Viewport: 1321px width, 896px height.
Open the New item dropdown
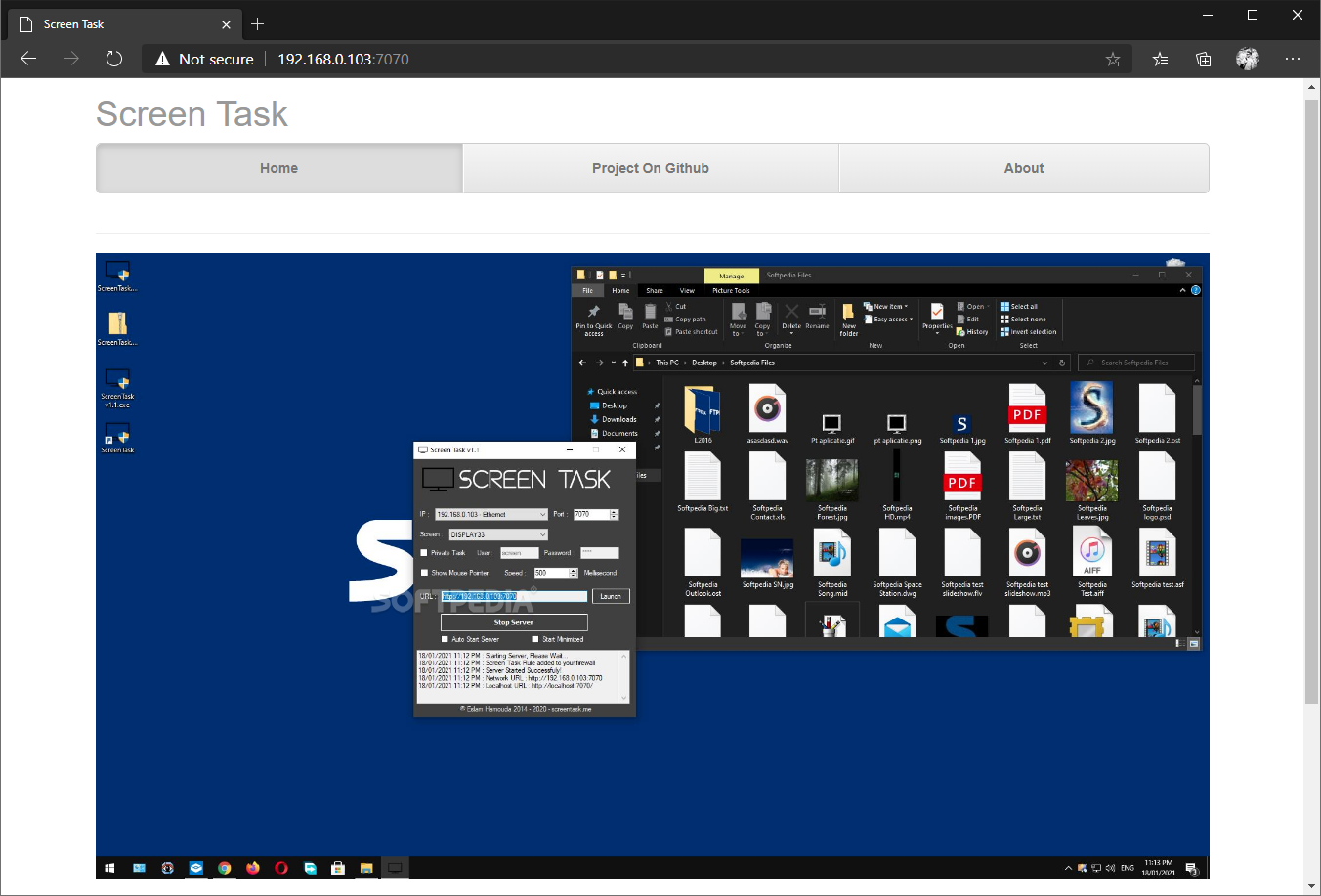point(886,307)
